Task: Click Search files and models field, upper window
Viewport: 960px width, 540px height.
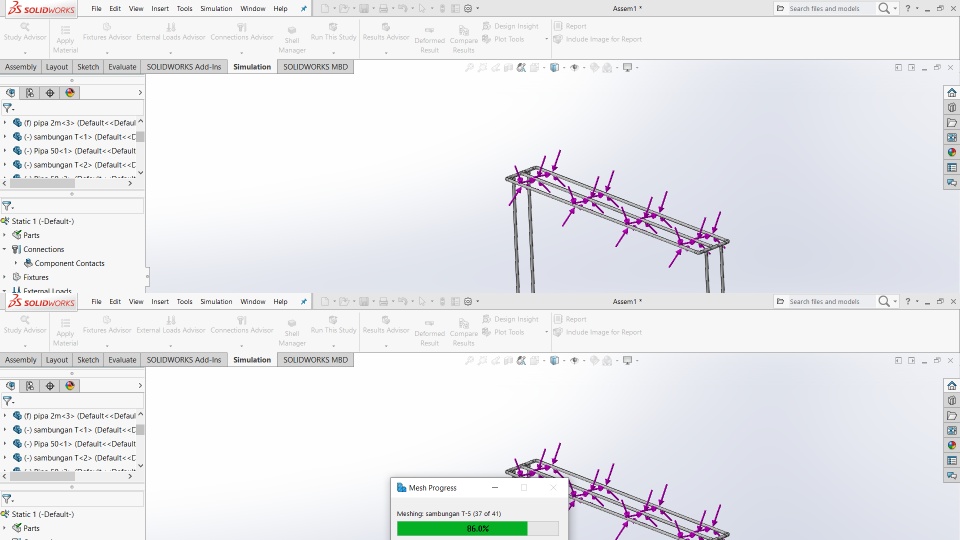Action: (824, 9)
